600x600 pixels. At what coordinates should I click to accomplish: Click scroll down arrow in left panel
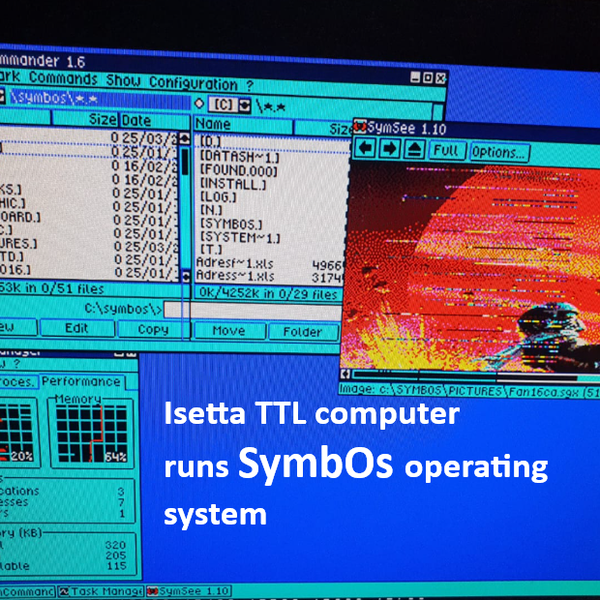pyautogui.click(x=186, y=276)
